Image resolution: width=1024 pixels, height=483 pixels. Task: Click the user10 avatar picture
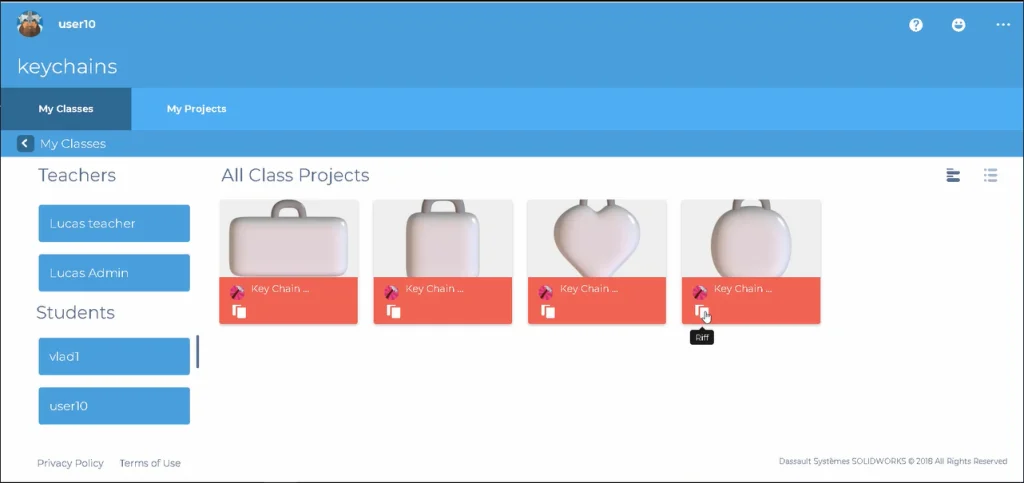pyautogui.click(x=30, y=24)
